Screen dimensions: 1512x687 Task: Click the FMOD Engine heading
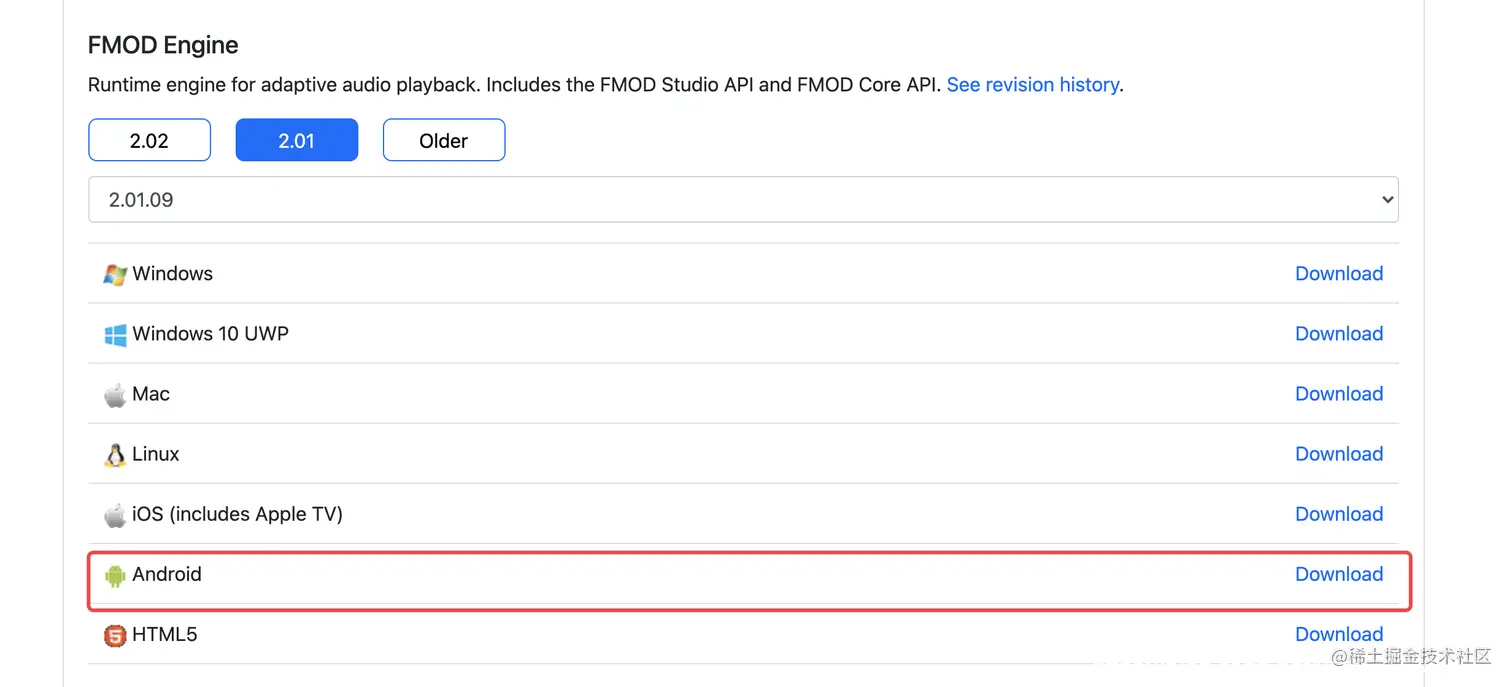click(163, 45)
